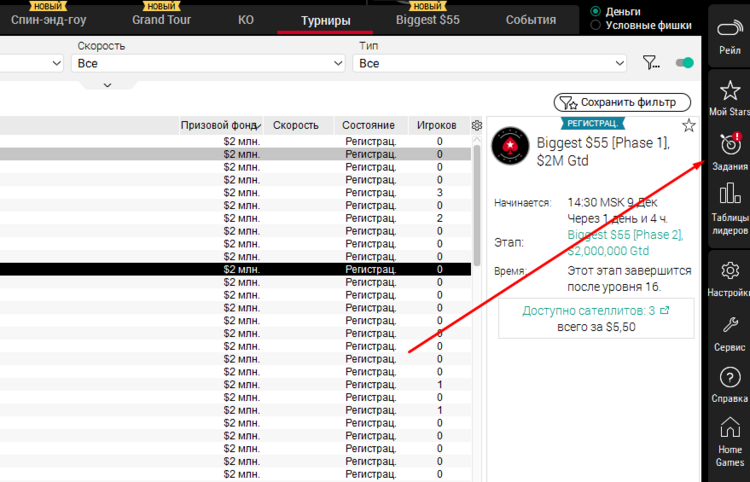Viewport: 750px width, 482px height.
Task: Collapse the filter panel chevron
Action: [107, 85]
